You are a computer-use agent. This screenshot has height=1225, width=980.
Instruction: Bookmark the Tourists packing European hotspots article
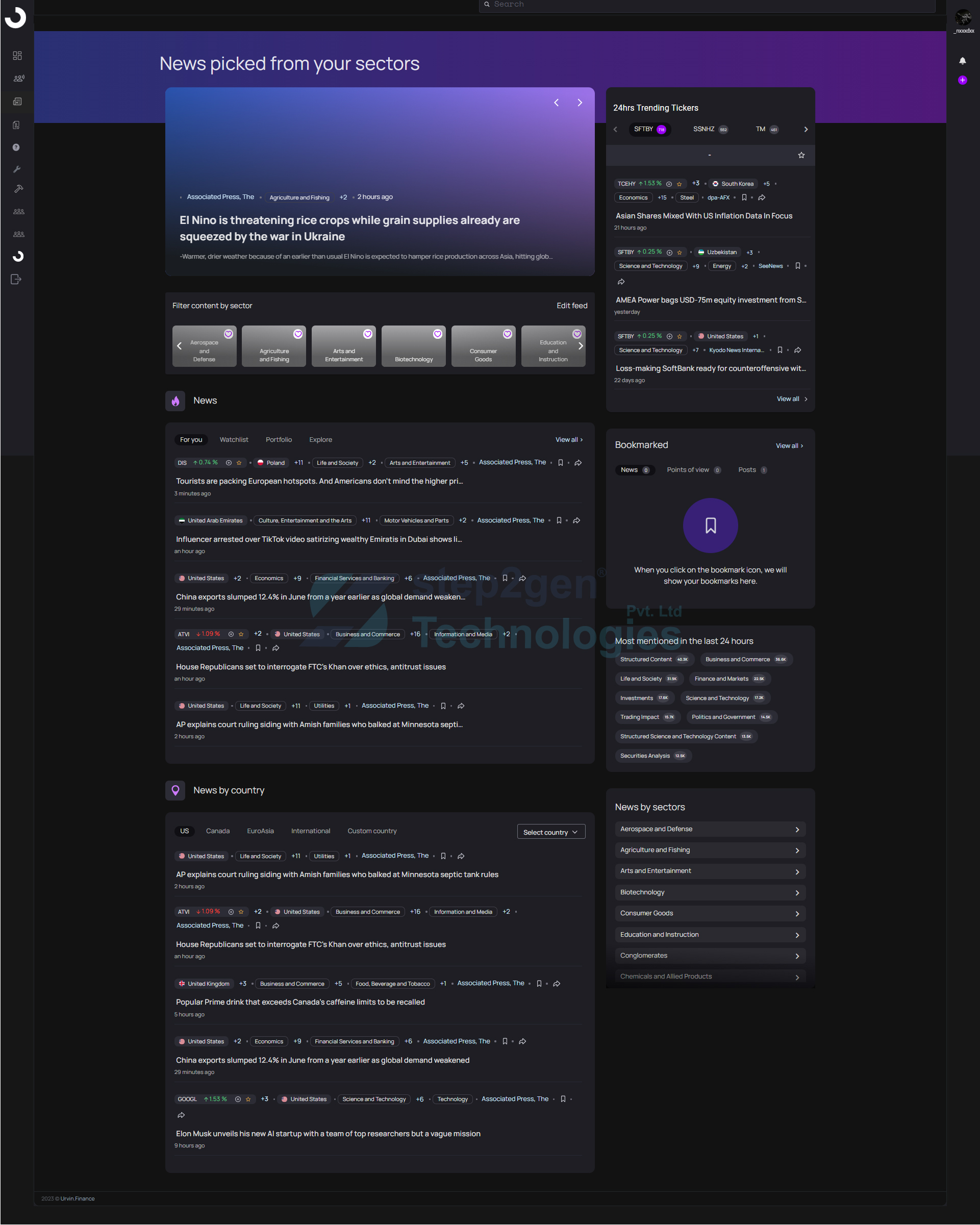[561, 462]
